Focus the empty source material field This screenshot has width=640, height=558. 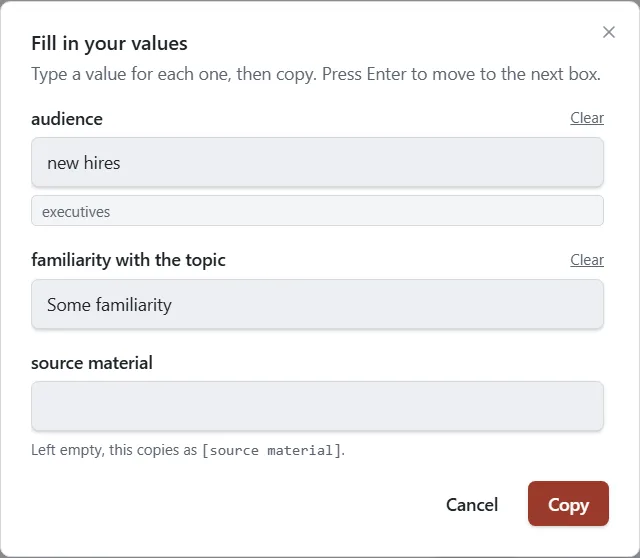318,406
